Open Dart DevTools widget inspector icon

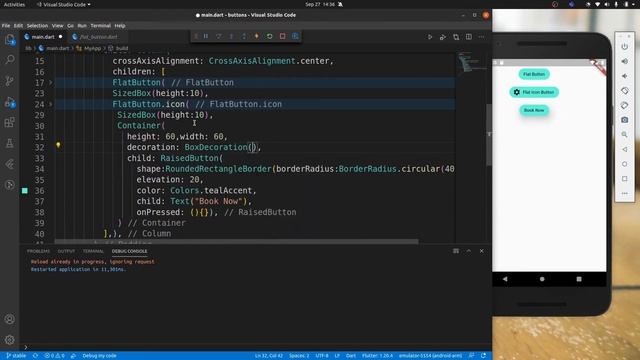point(295,36)
